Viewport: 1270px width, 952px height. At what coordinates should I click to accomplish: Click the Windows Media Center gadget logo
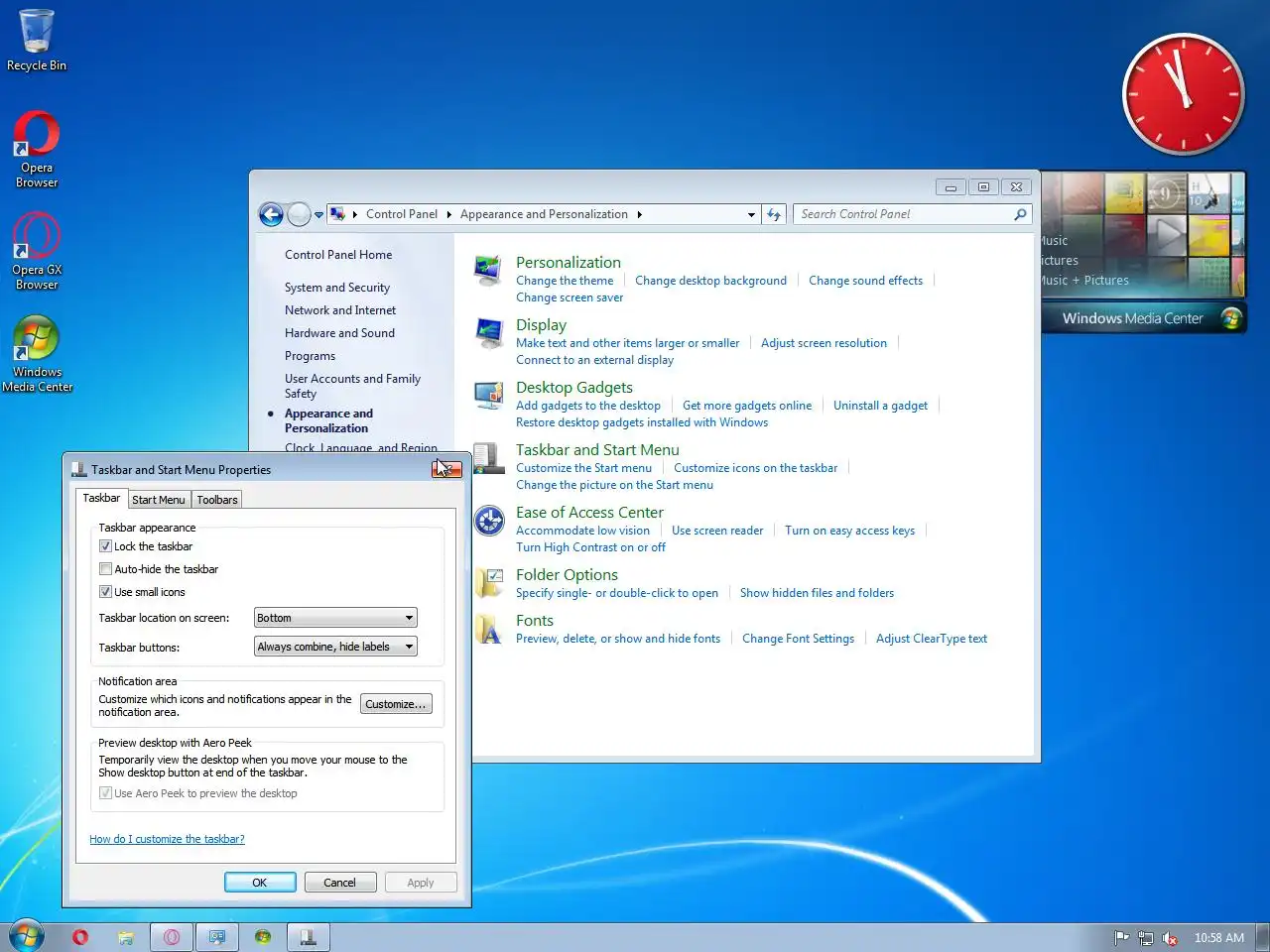1231,318
